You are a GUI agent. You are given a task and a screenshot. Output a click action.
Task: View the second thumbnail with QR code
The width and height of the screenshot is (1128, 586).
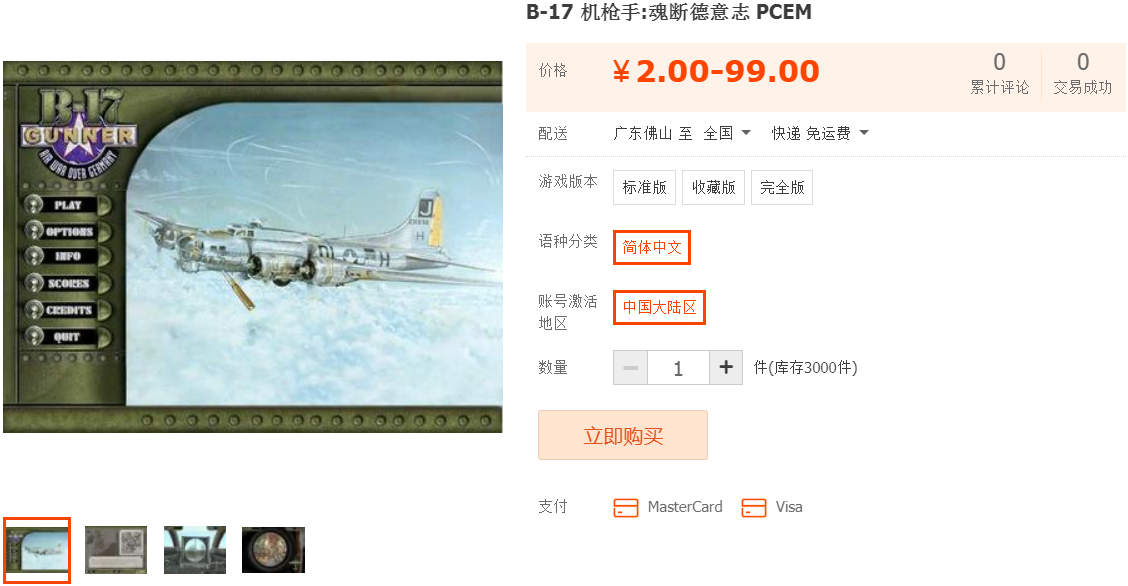(116, 550)
